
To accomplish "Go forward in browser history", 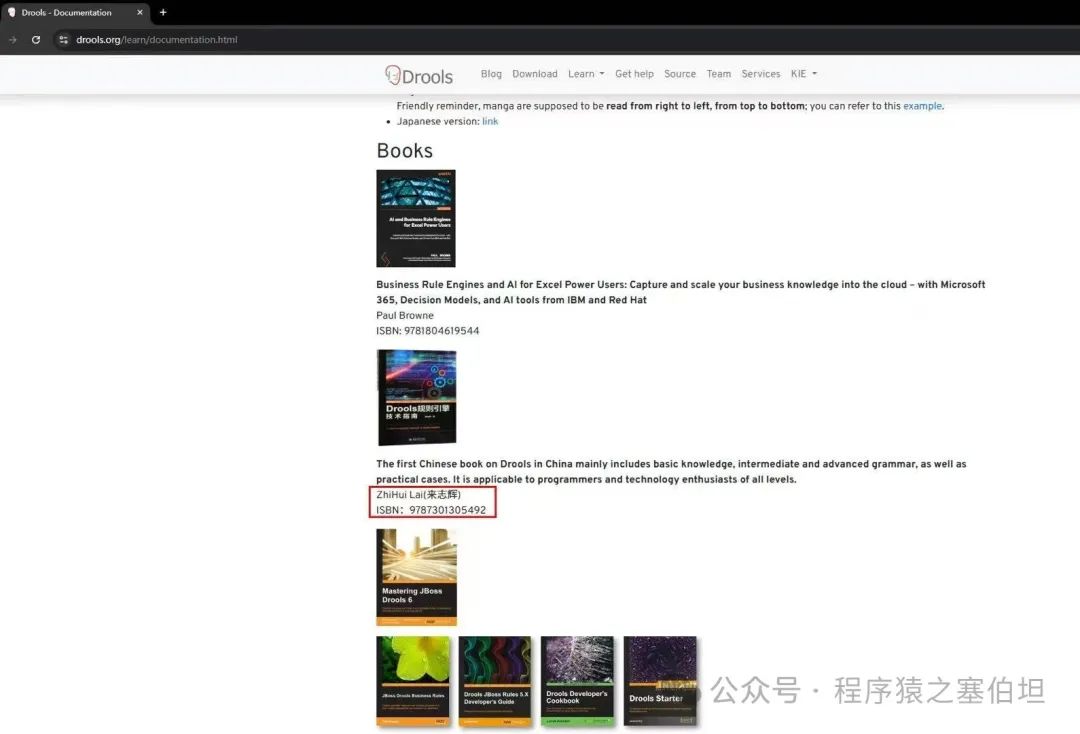I will (12, 40).
